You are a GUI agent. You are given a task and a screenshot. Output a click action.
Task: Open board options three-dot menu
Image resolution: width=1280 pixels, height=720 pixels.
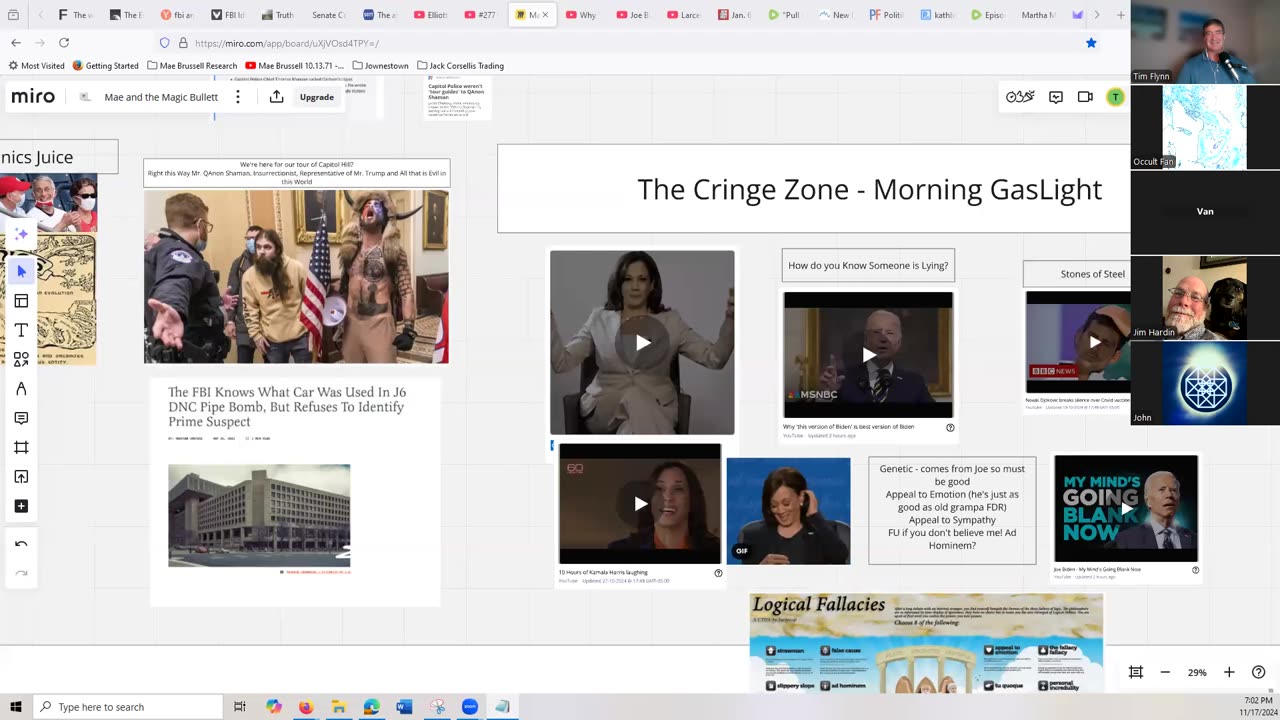[238, 97]
